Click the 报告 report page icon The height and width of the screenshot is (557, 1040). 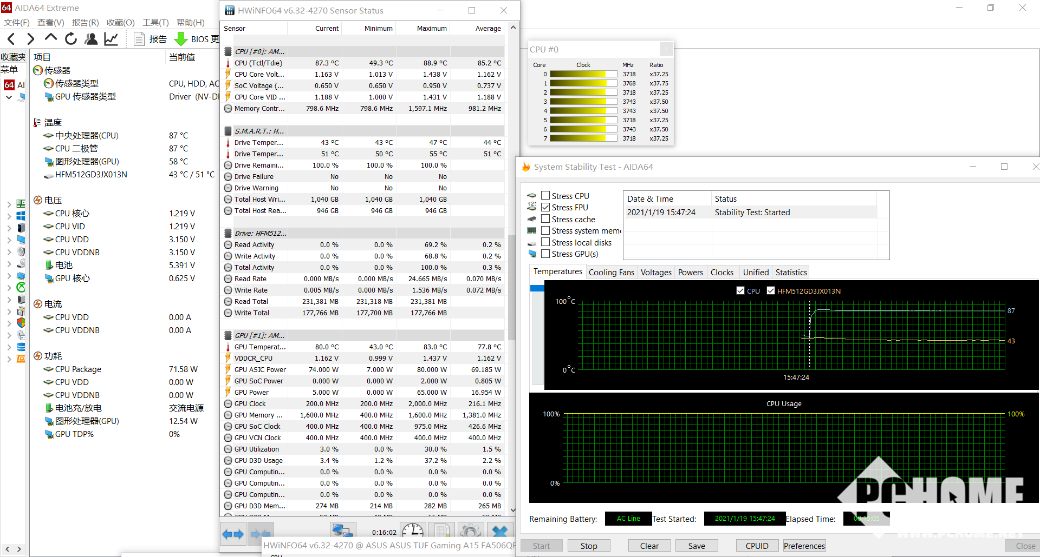tap(139, 39)
